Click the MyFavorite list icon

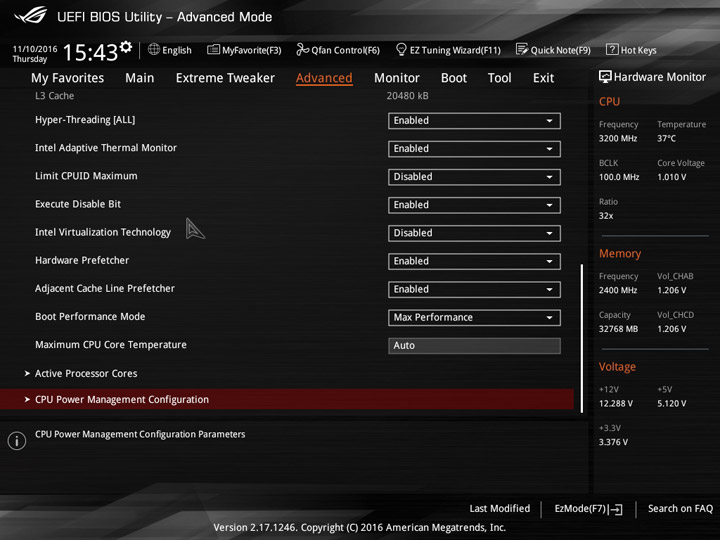click(x=214, y=49)
